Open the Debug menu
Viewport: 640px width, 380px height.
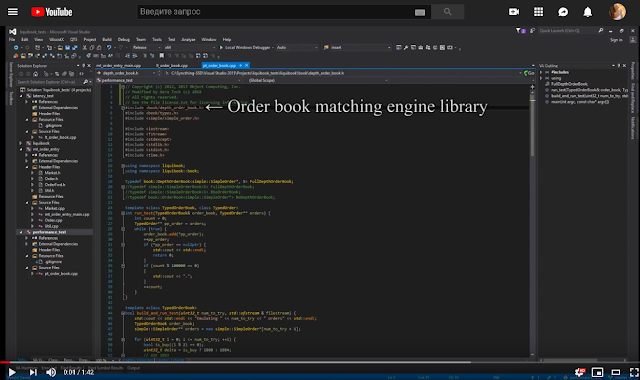[x=124, y=40]
